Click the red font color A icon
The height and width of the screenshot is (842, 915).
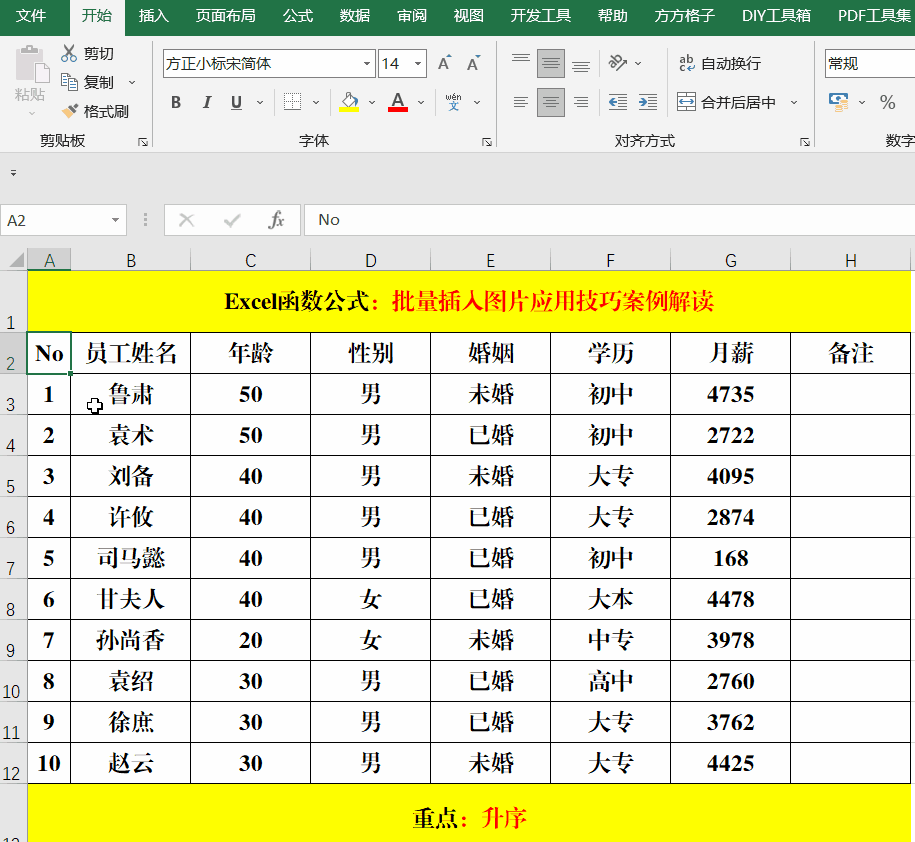pos(398,102)
